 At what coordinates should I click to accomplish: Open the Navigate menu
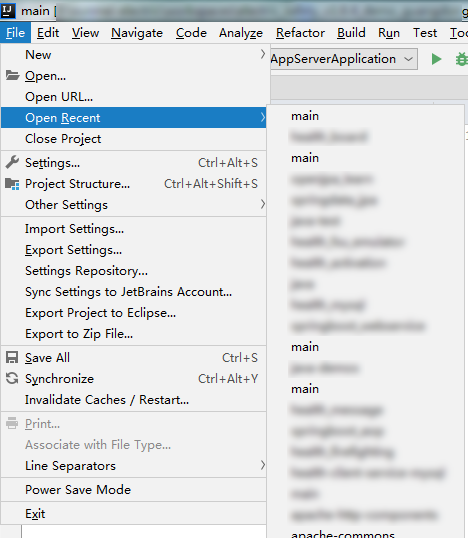pyautogui.click(x=137, y=33)
